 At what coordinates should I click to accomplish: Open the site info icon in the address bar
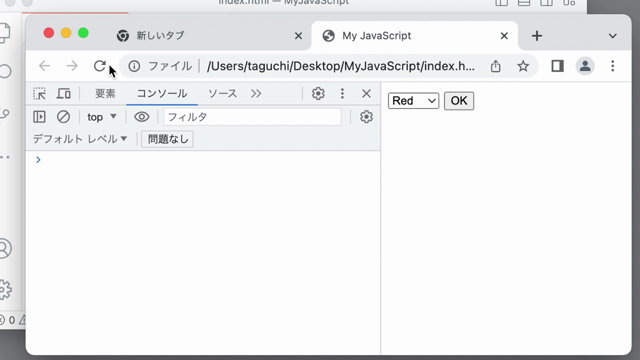[134, 66]
